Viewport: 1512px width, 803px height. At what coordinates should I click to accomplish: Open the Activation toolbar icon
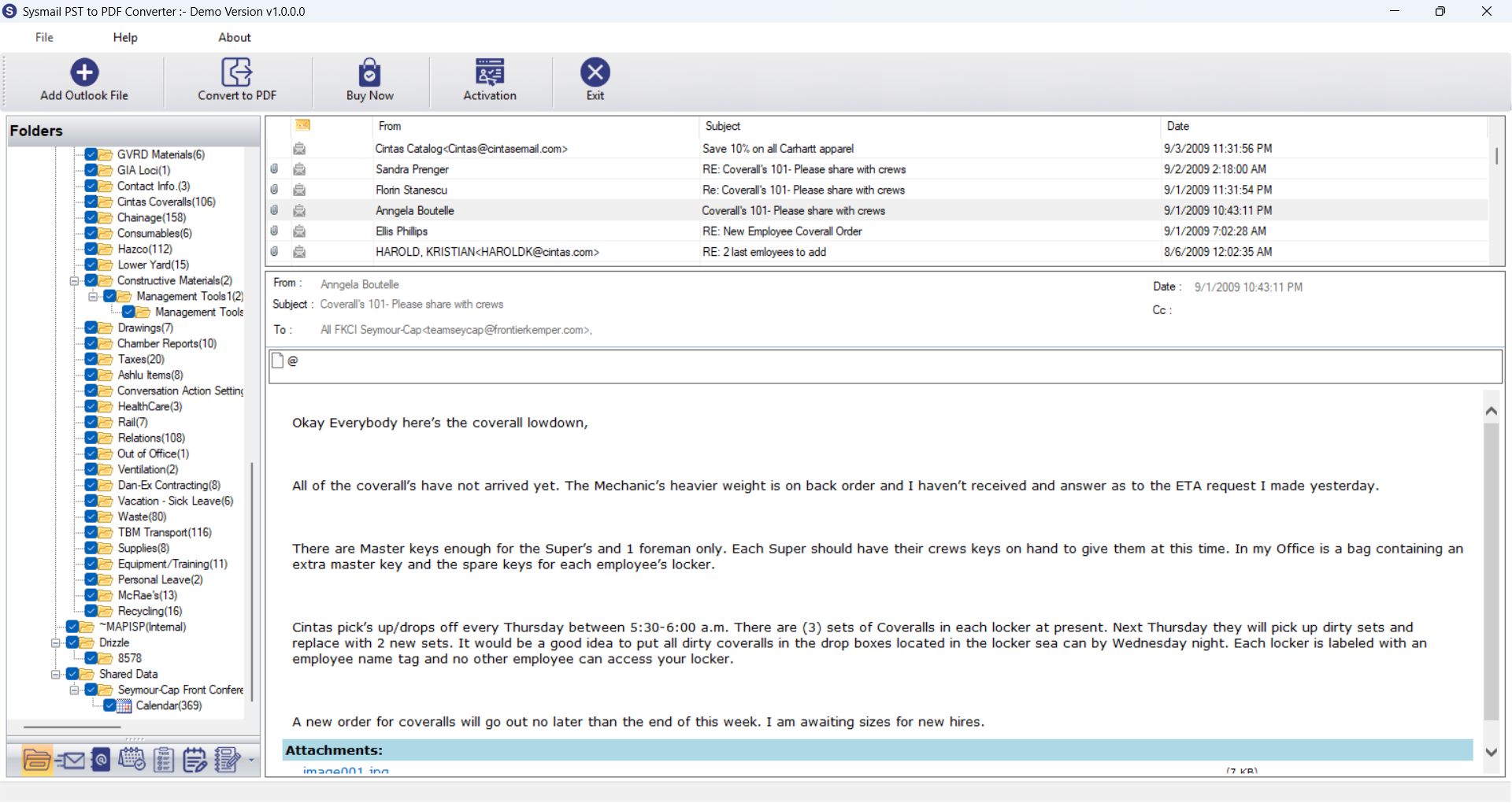490,72
